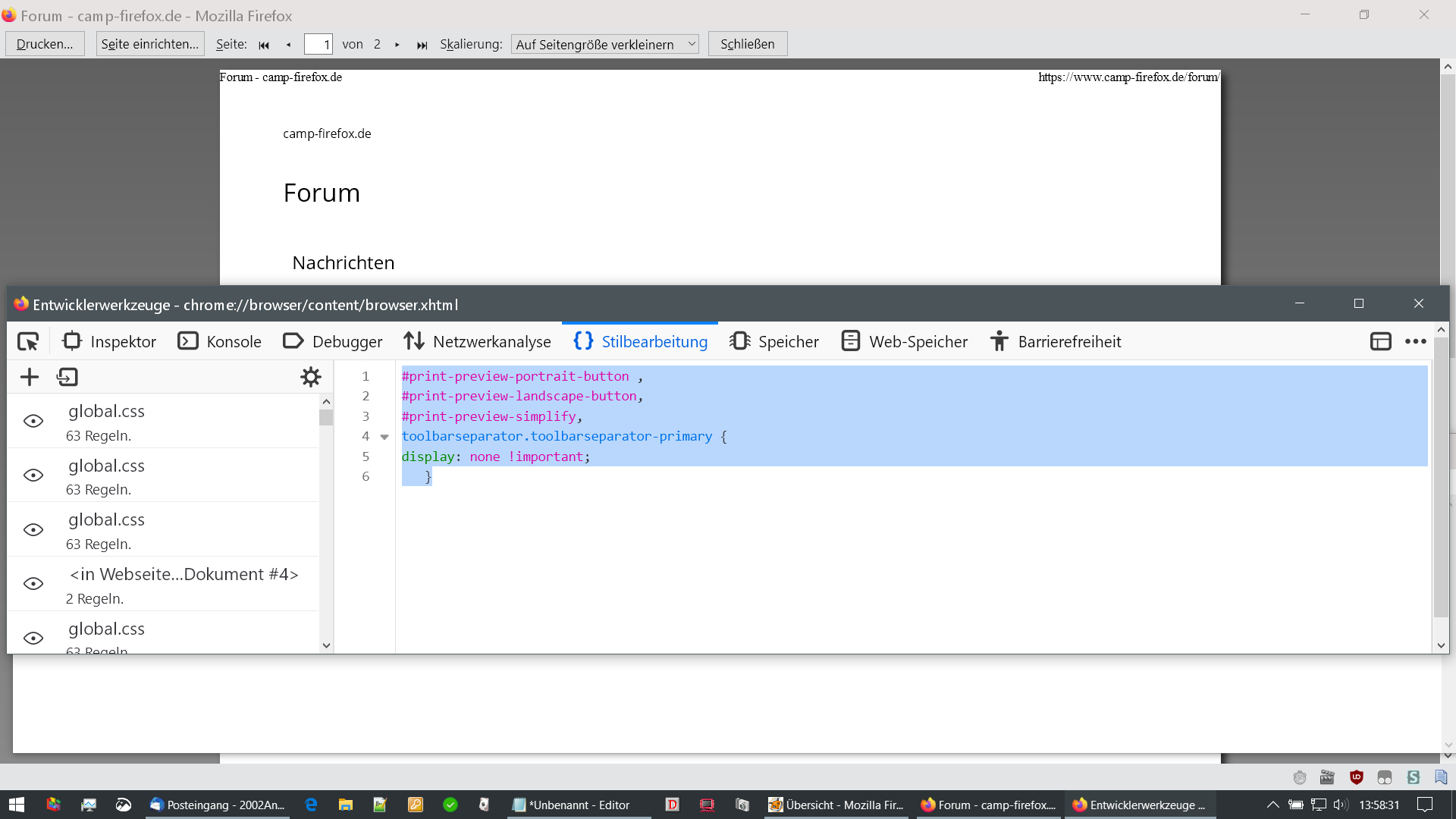The image size is (1456, 819).
Task: Open the devtools three-dots menu
Action: click(x=1415, y=342)
